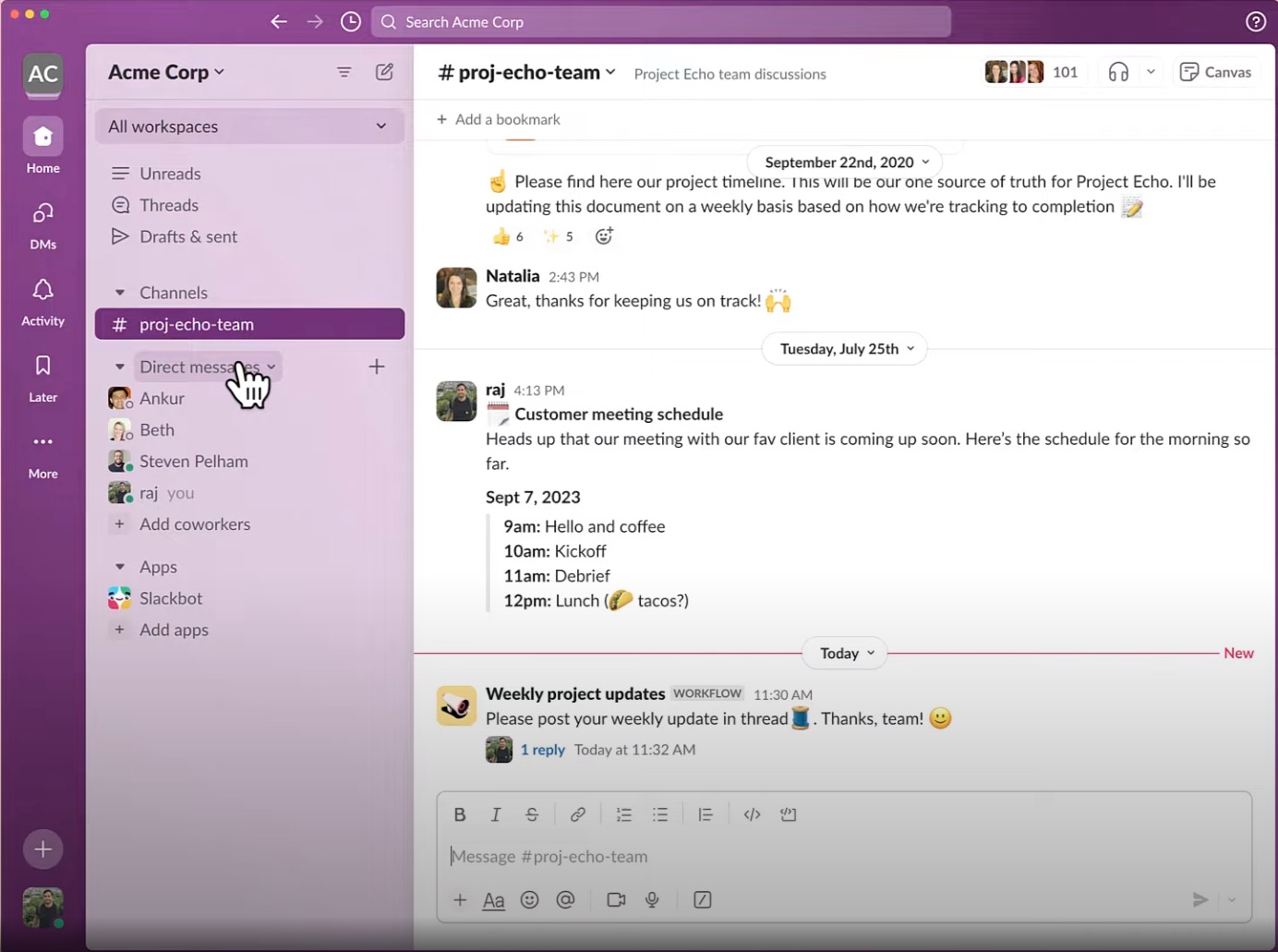Click the composer plus attach button
Screen dimensions: 1278x952
[x=460, y=899]
